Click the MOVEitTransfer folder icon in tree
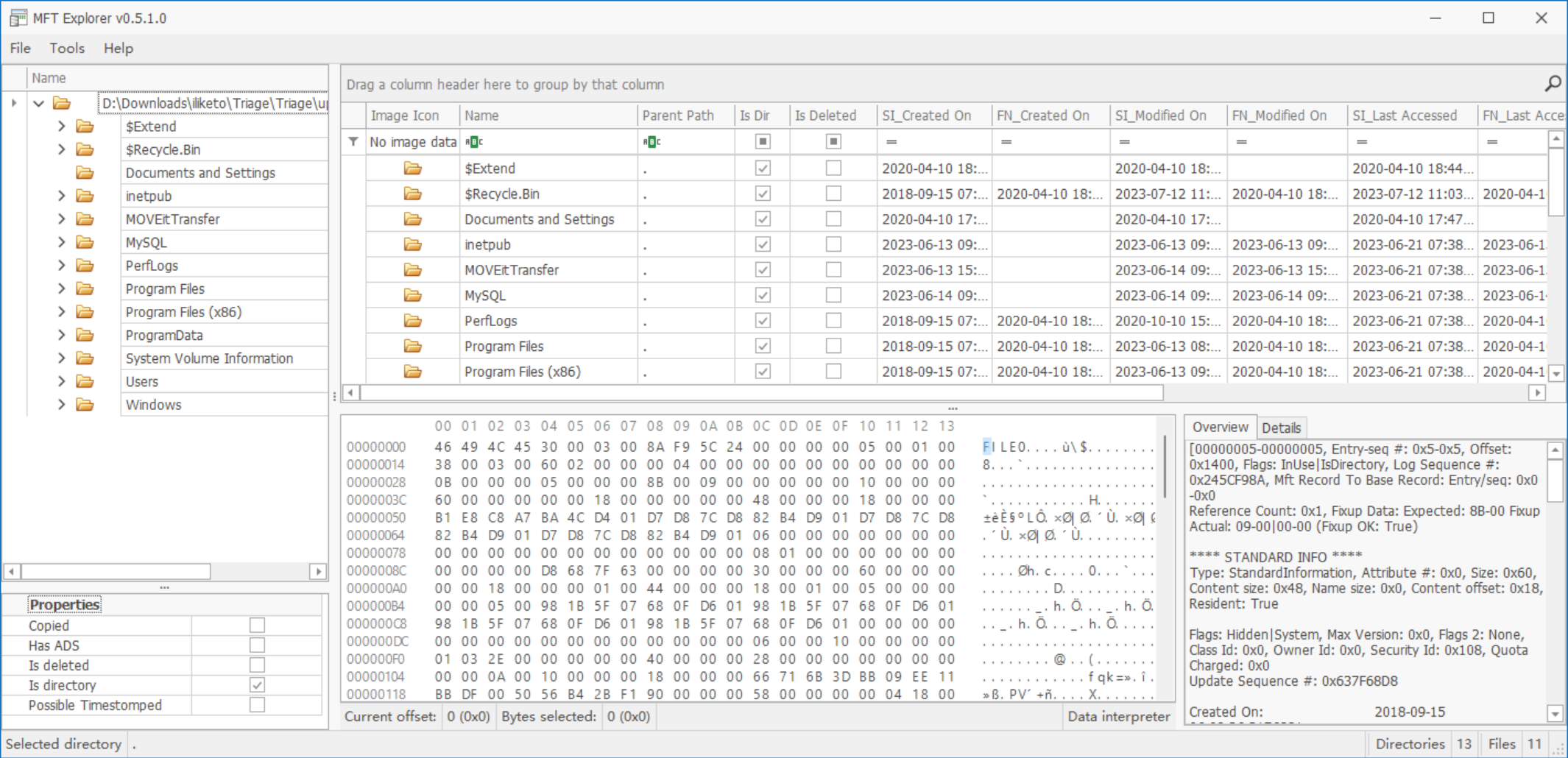 [85, 219]
